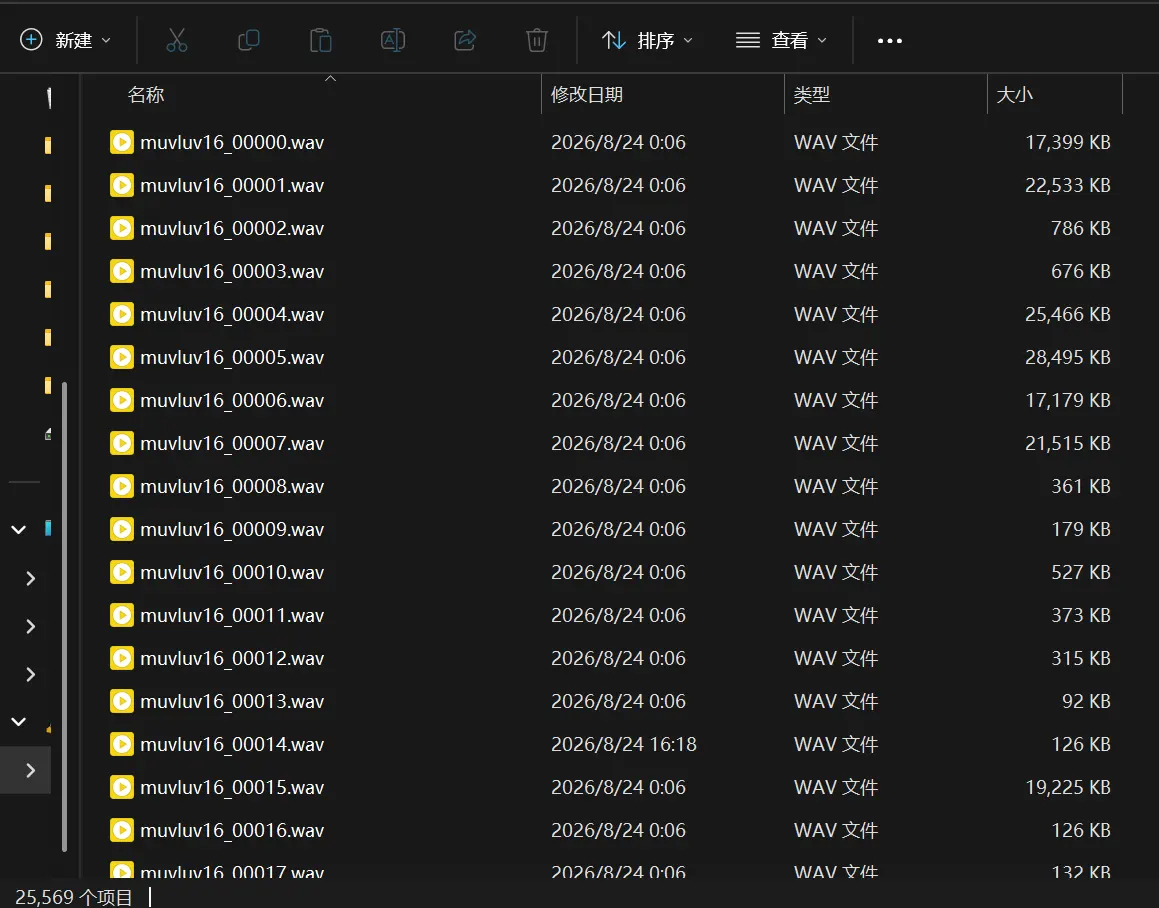The image size is (1159, 908).
Task: Select file name muvluv16_00010.wav
Action: click(232, 572)
